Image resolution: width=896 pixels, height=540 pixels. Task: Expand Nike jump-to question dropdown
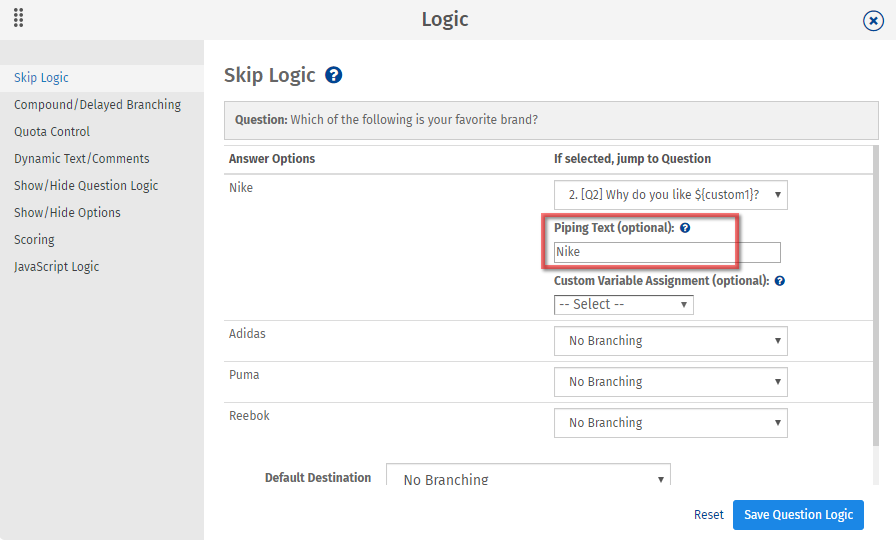pos(670,195)
